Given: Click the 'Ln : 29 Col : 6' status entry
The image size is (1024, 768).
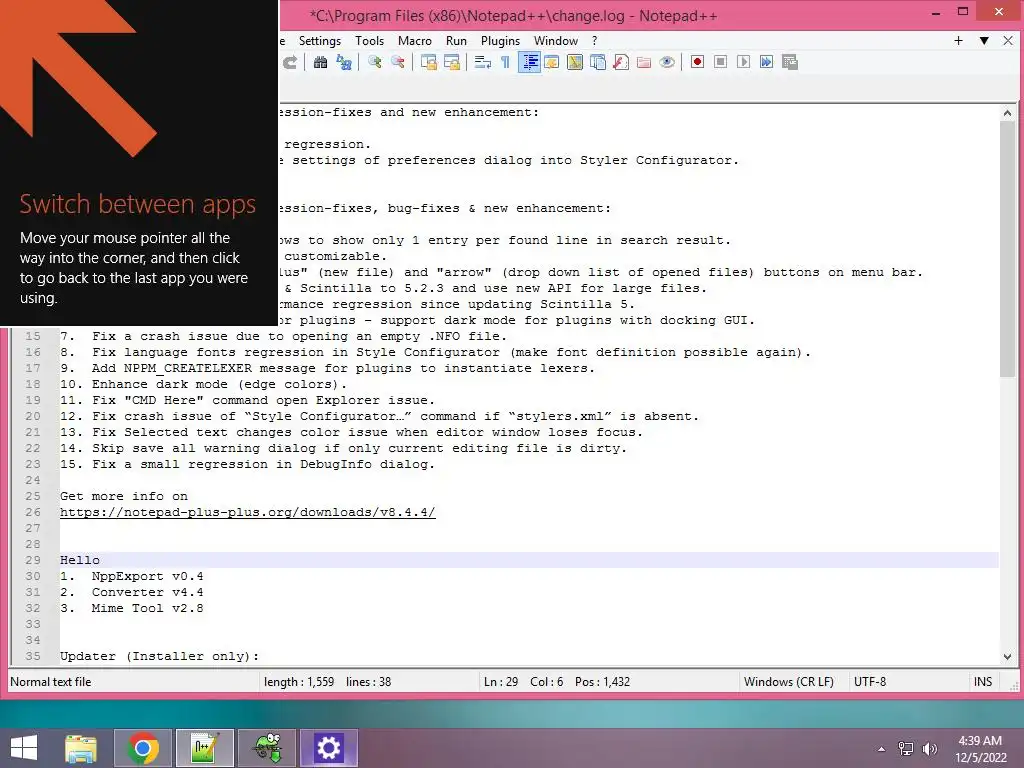Looking at the screenshot, I should click(523, 682).
